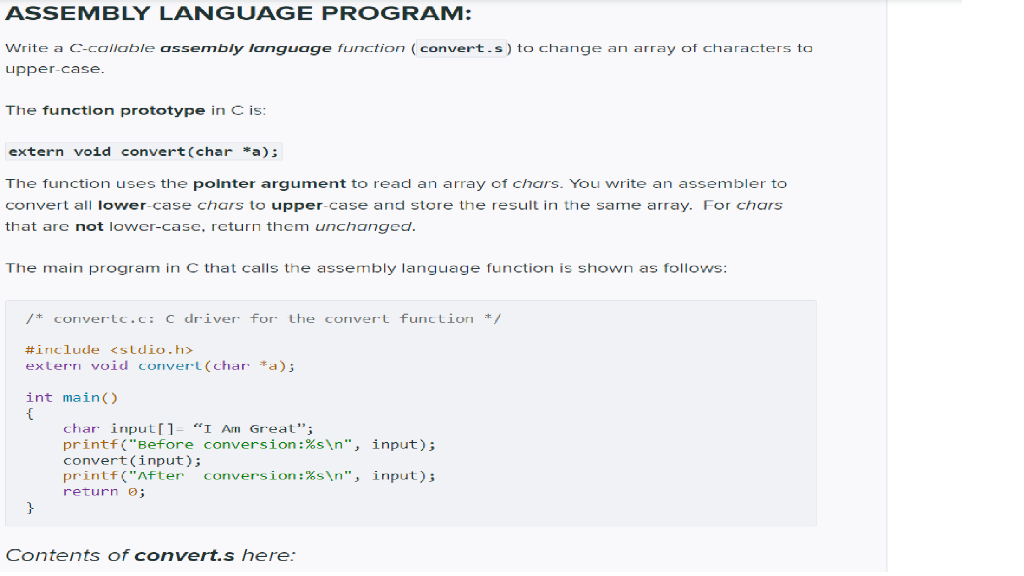Click the '#include <stdio.h>' line

click(109, 350)
